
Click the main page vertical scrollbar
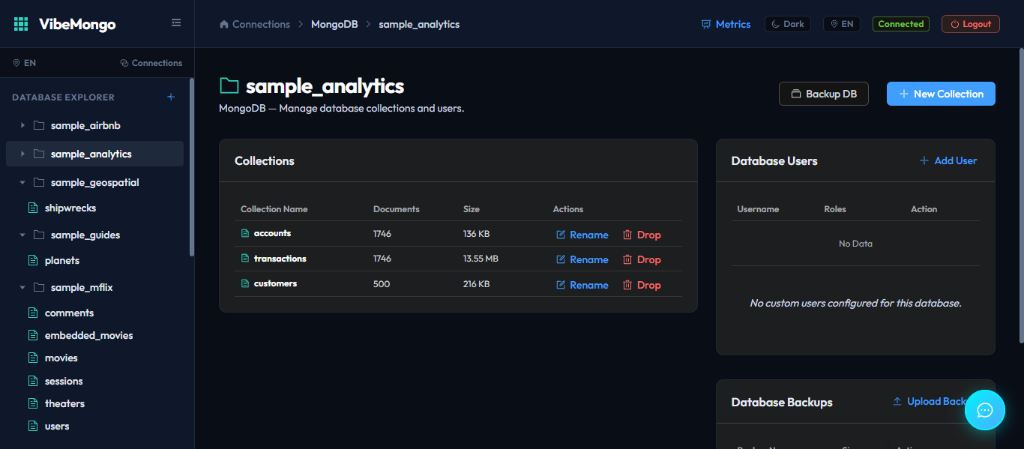coord(1021,195)
